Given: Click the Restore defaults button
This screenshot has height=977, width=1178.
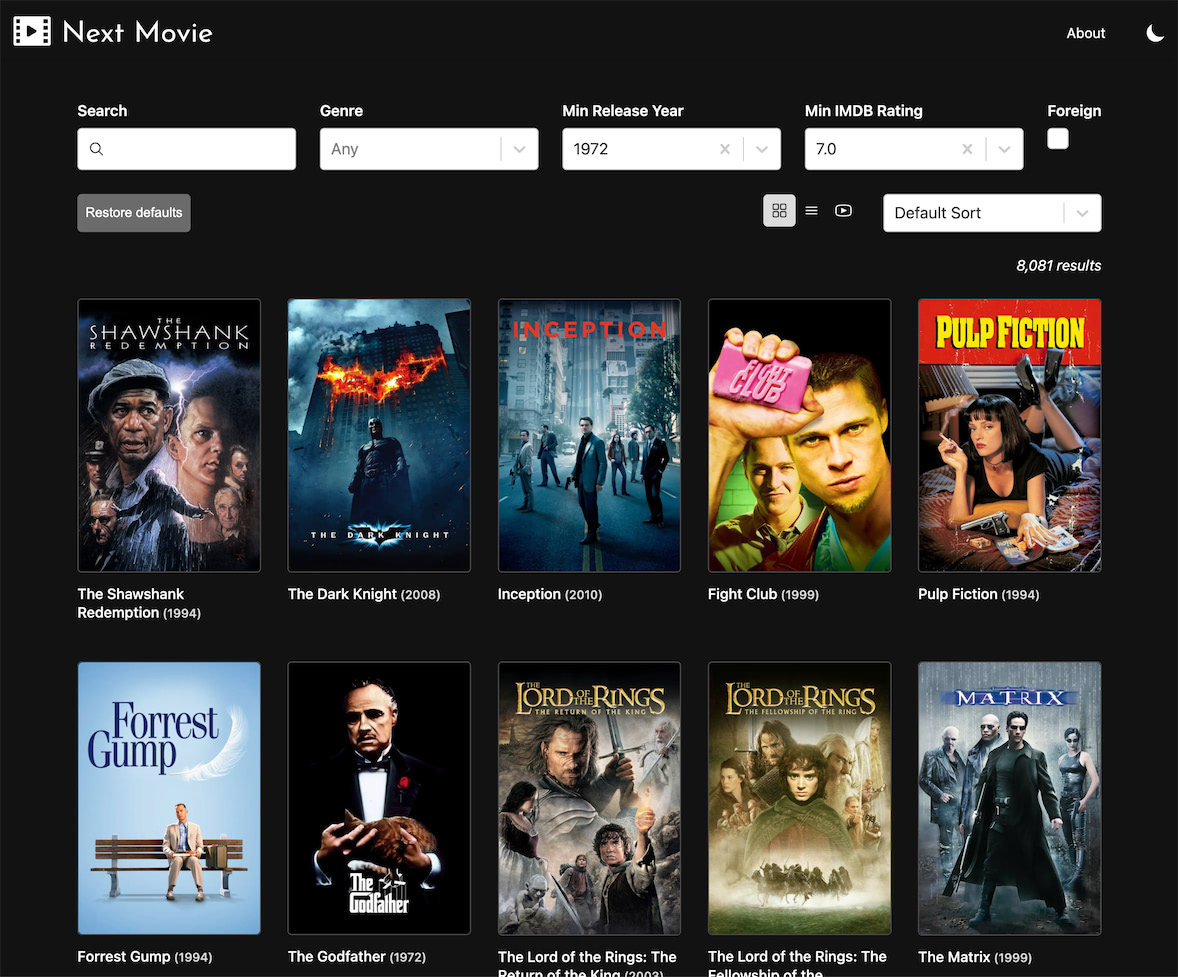Looking at the screenshot, I should pos(134,213).
